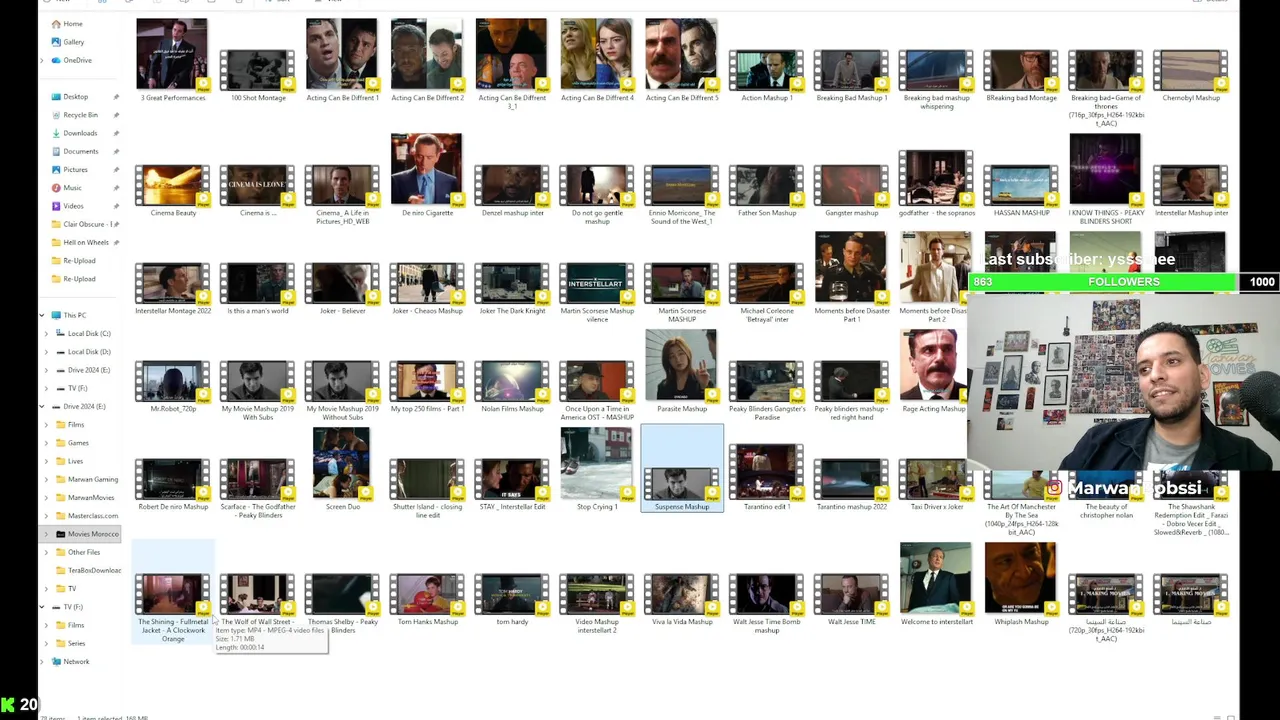Open TeraBoxDownload folder in tree
Screen dimensions: 1280x720
tap(94, 570)
